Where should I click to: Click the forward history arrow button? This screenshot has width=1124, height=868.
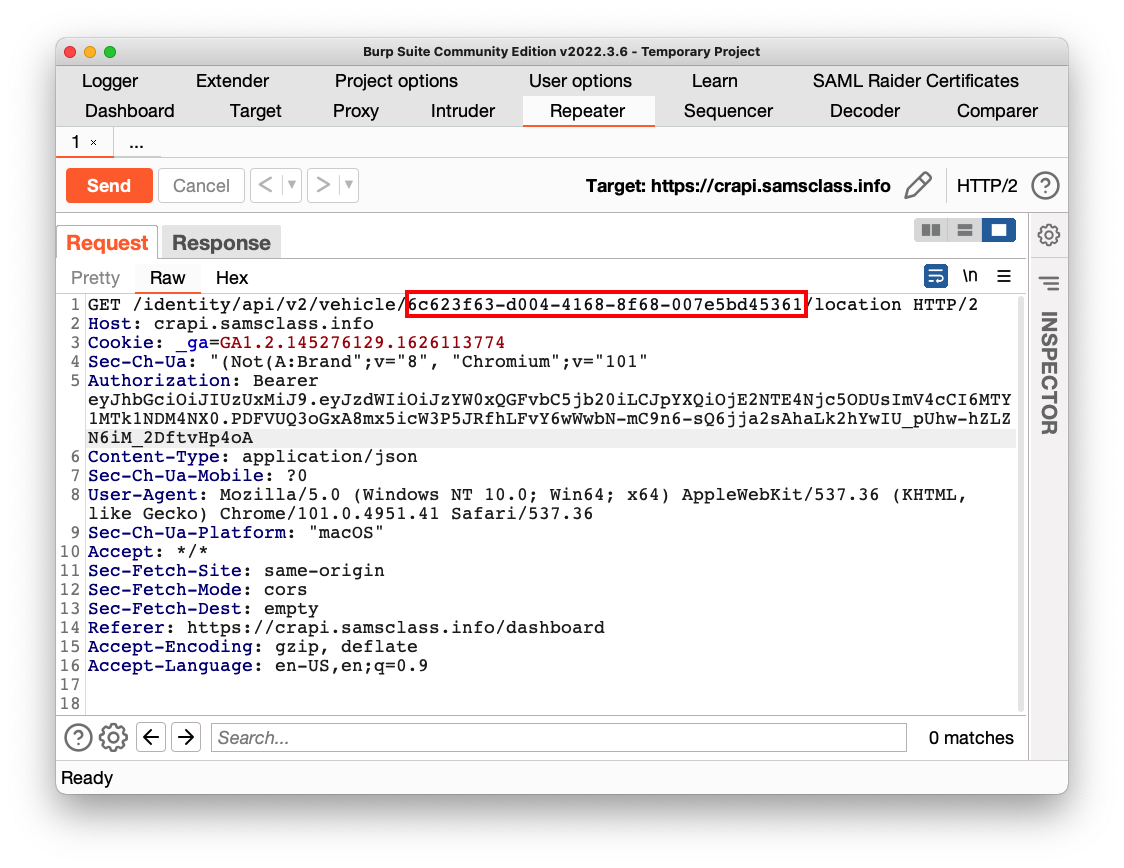click(323, 186)
